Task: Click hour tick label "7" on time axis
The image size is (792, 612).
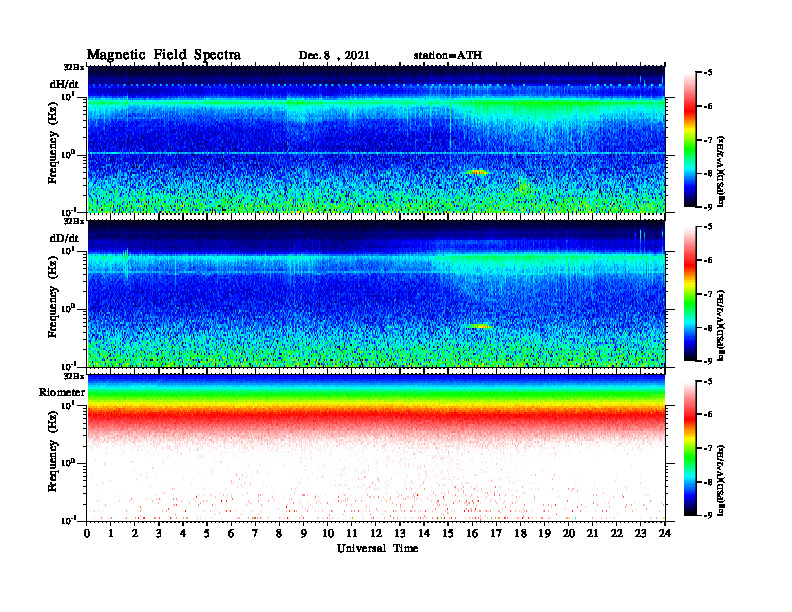Action: tap(255, 533)
